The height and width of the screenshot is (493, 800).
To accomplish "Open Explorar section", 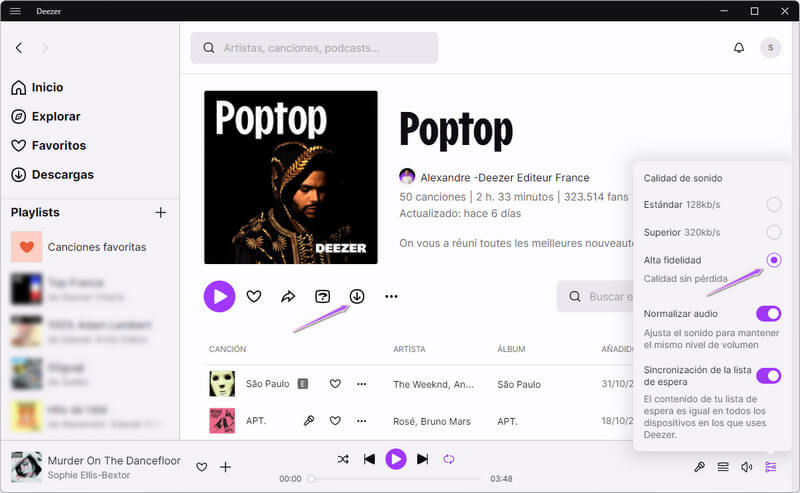I will point(46,116).
